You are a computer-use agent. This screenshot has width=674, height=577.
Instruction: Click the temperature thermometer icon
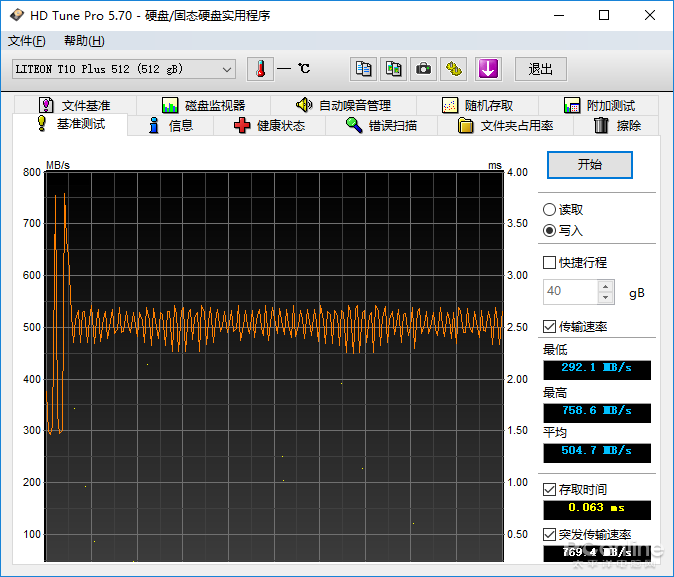260,69
